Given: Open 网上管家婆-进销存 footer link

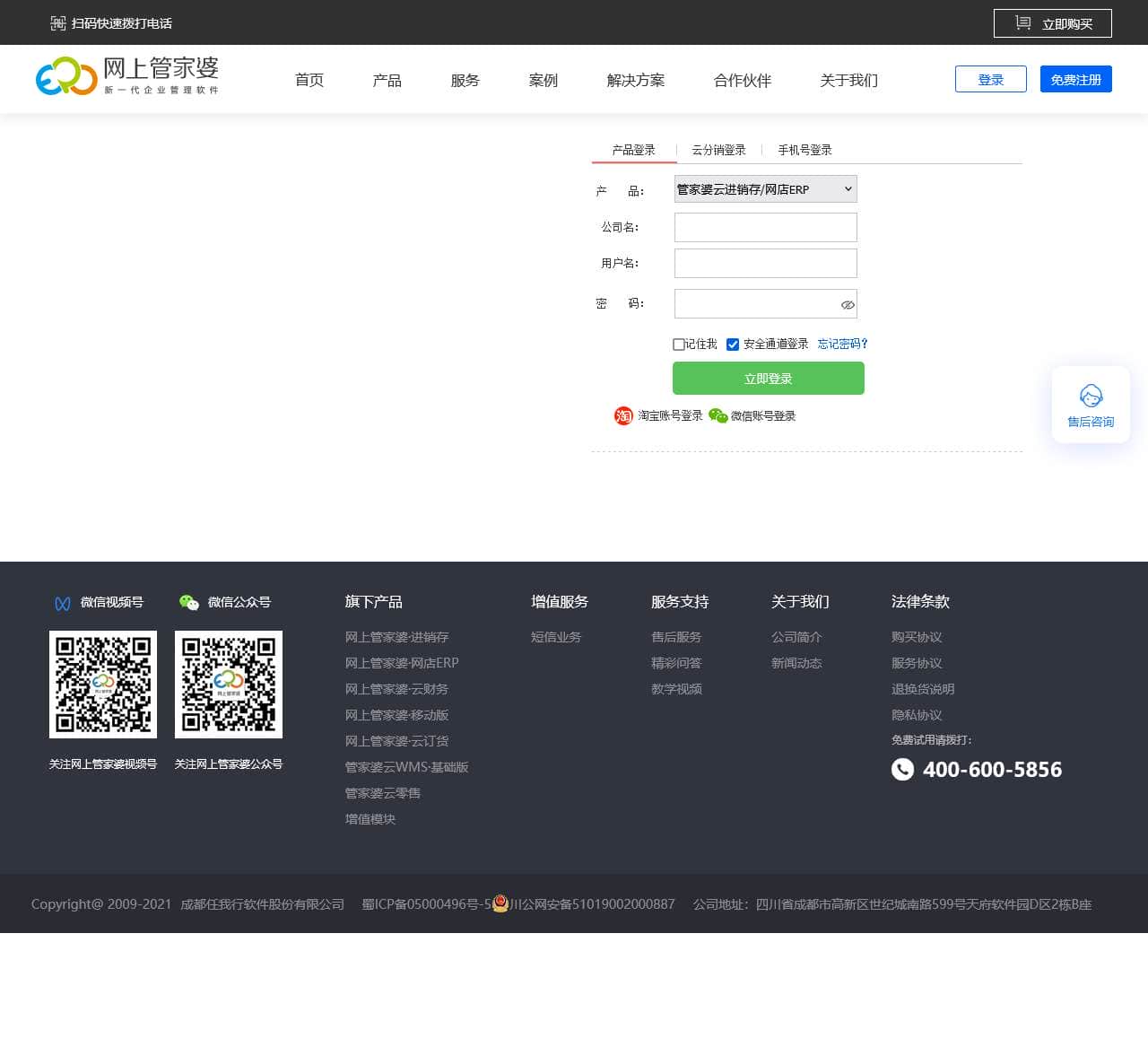Looking at the screenshot, I should coord(397,637).
